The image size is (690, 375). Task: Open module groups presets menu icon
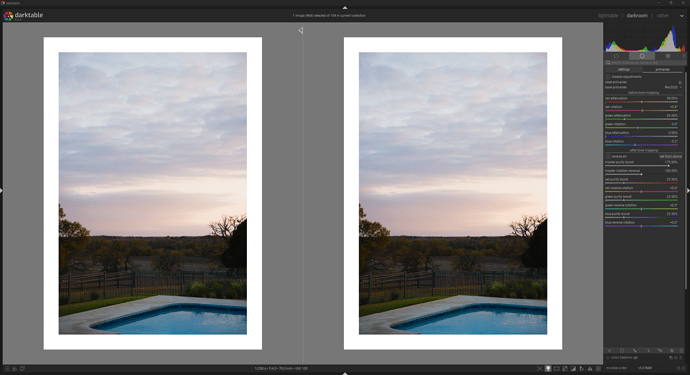point(684,56)
